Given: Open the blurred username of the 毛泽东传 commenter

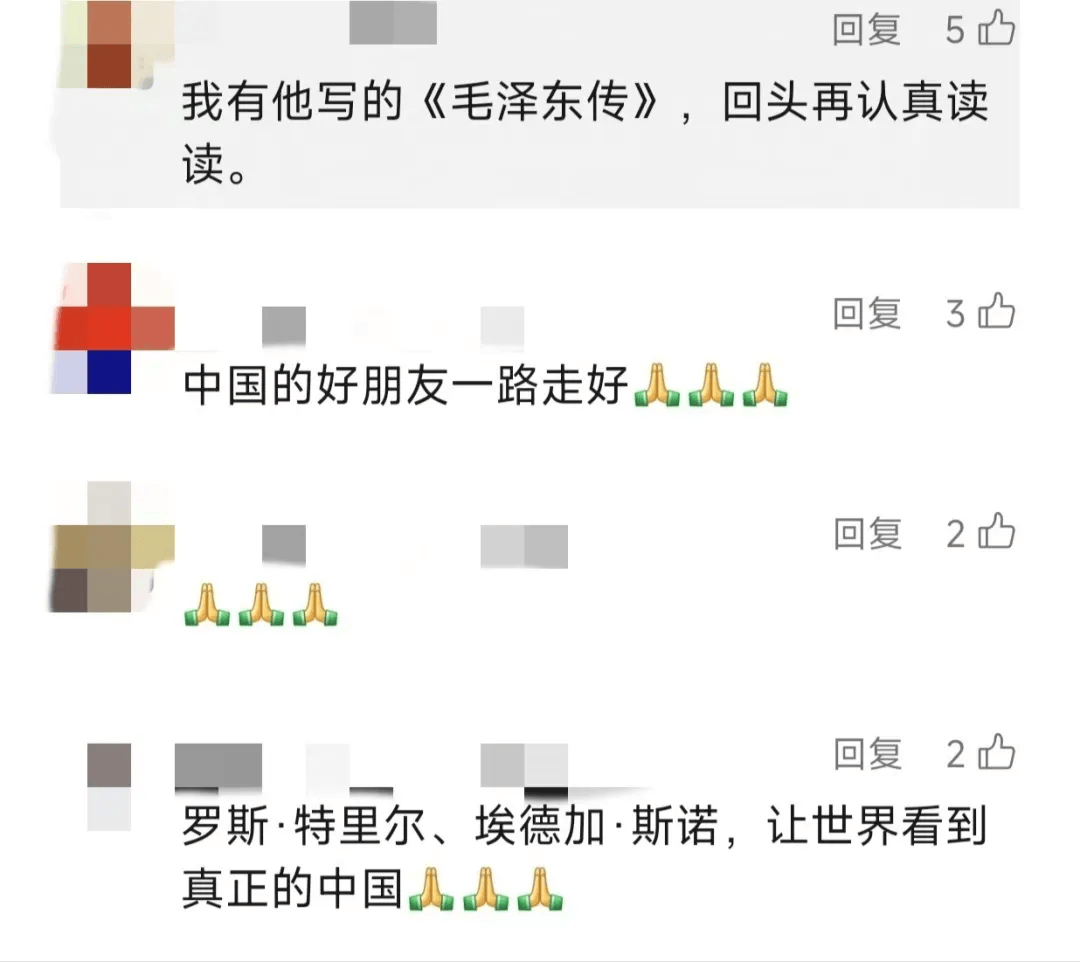Looking at the screenshot, I should (x=393, y=22).
